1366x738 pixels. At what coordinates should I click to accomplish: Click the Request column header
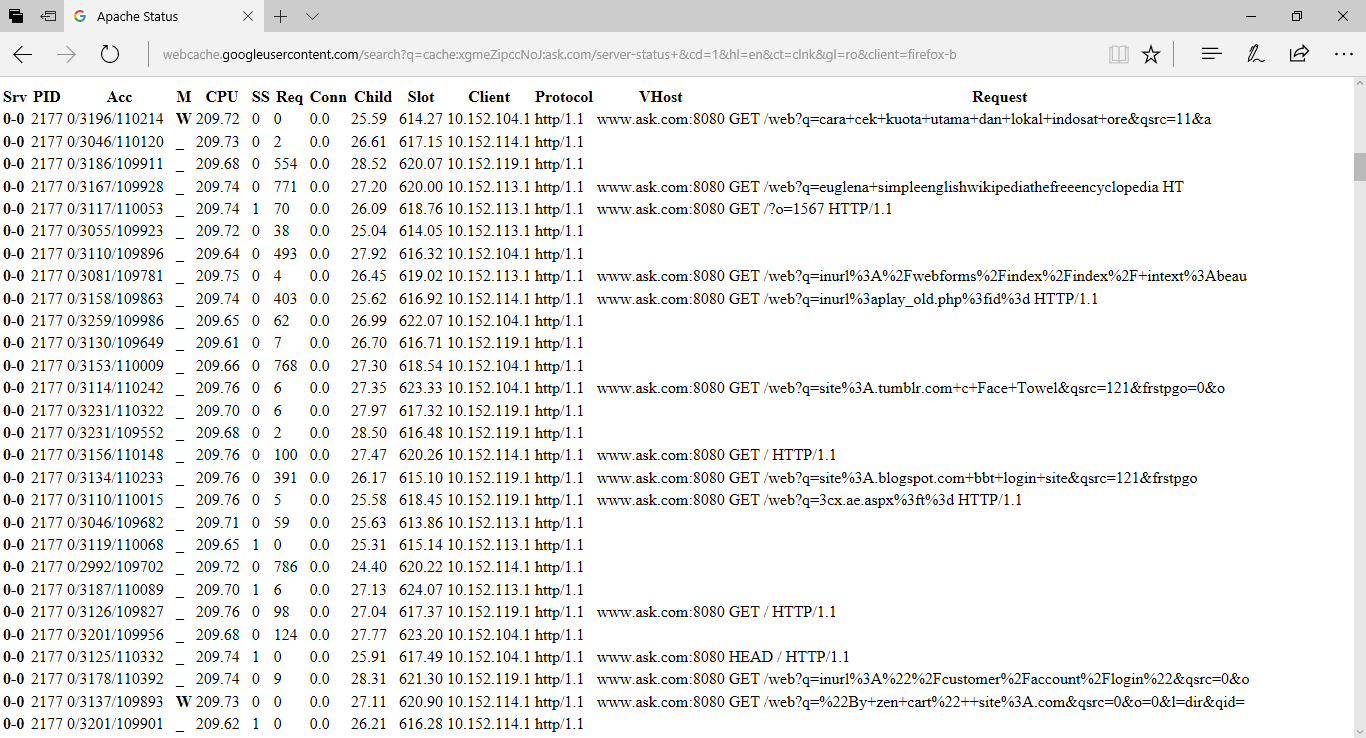[999, 97]
